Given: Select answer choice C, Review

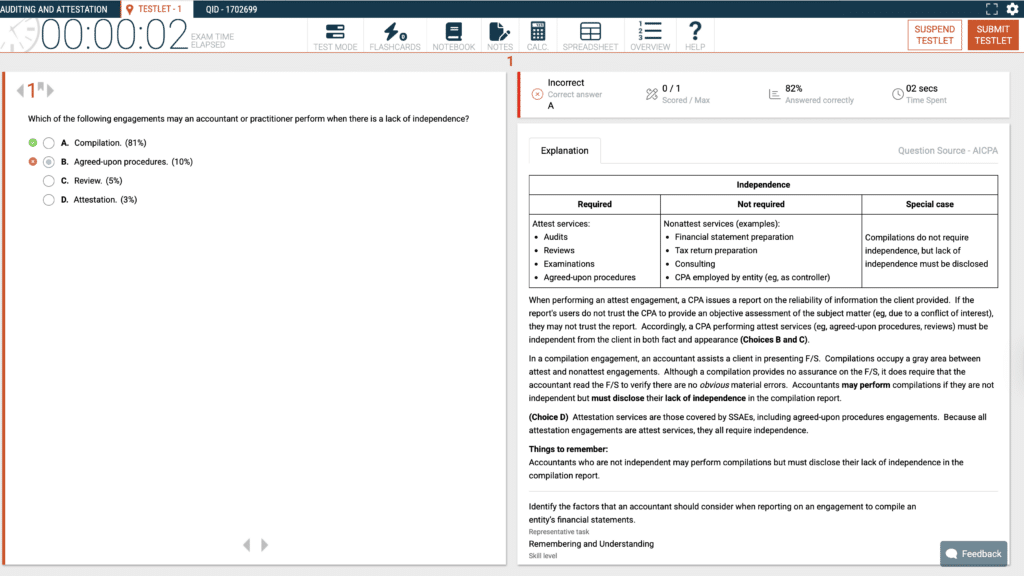Looking at the screenshot, I should point(48,180).
